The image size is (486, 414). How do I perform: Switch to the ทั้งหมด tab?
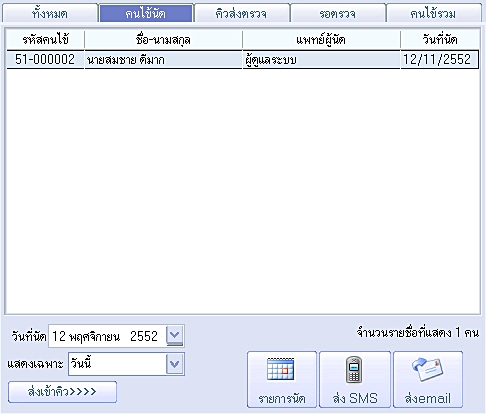point(50,13)
